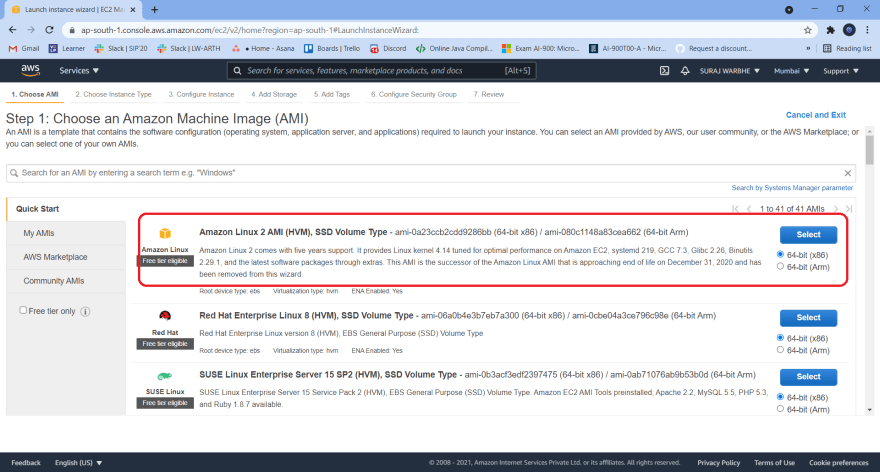This screenshot has height=472, width=880.
Task: Click the AWS services search box
Action: point(382,71)
